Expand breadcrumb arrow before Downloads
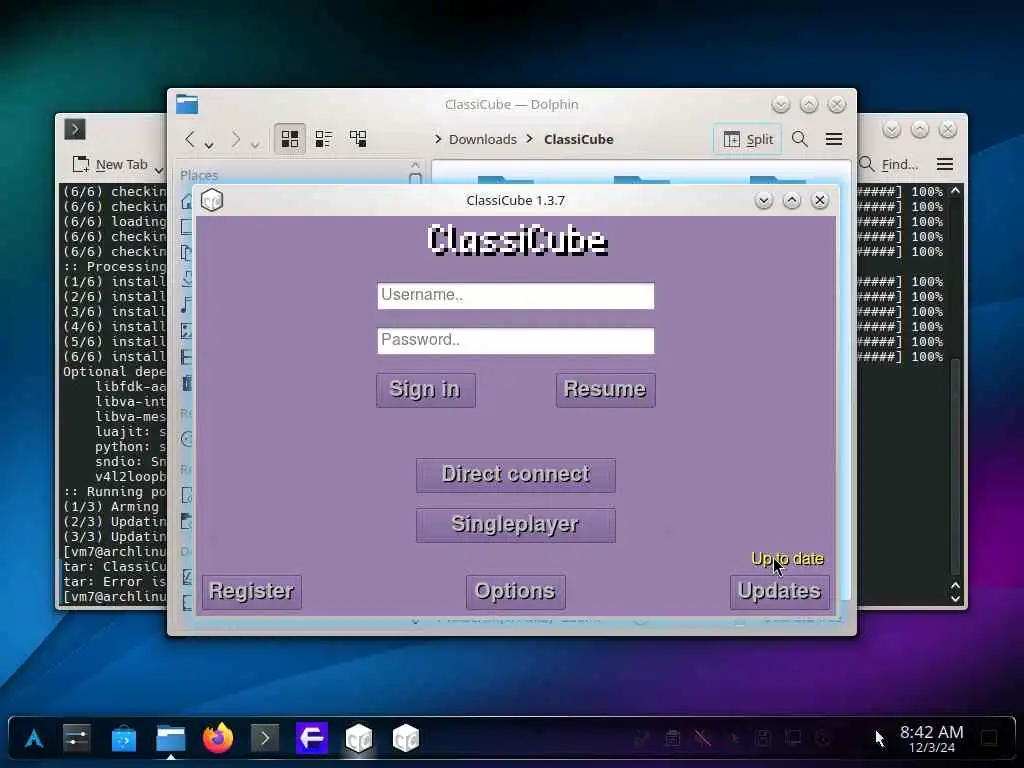 point(438,139)
